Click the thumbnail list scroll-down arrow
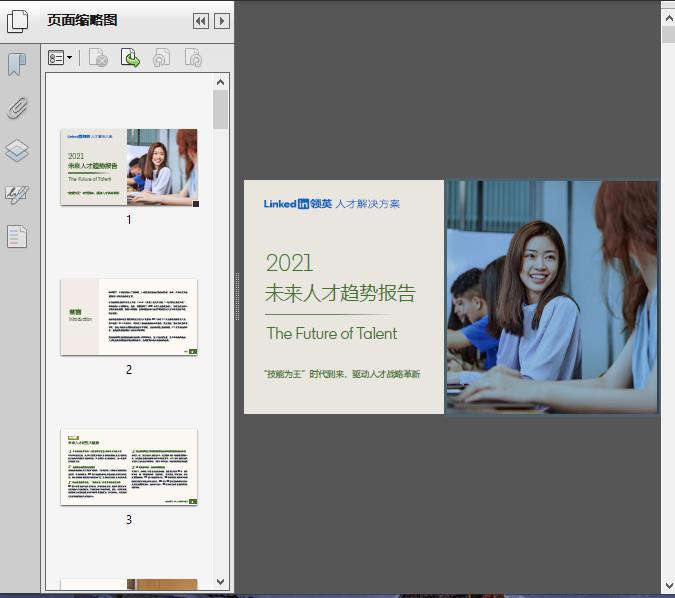 [221, 582]
